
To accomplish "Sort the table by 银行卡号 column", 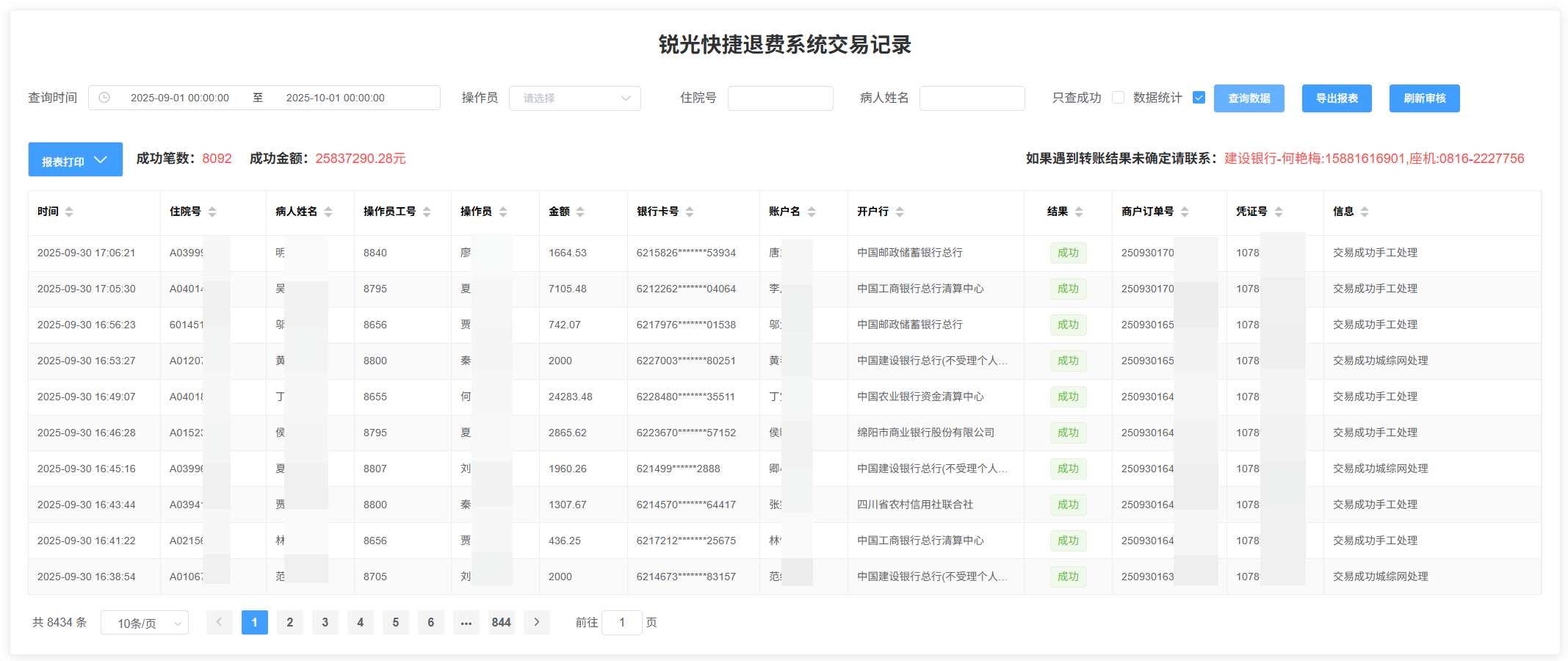I will (690, 212).
